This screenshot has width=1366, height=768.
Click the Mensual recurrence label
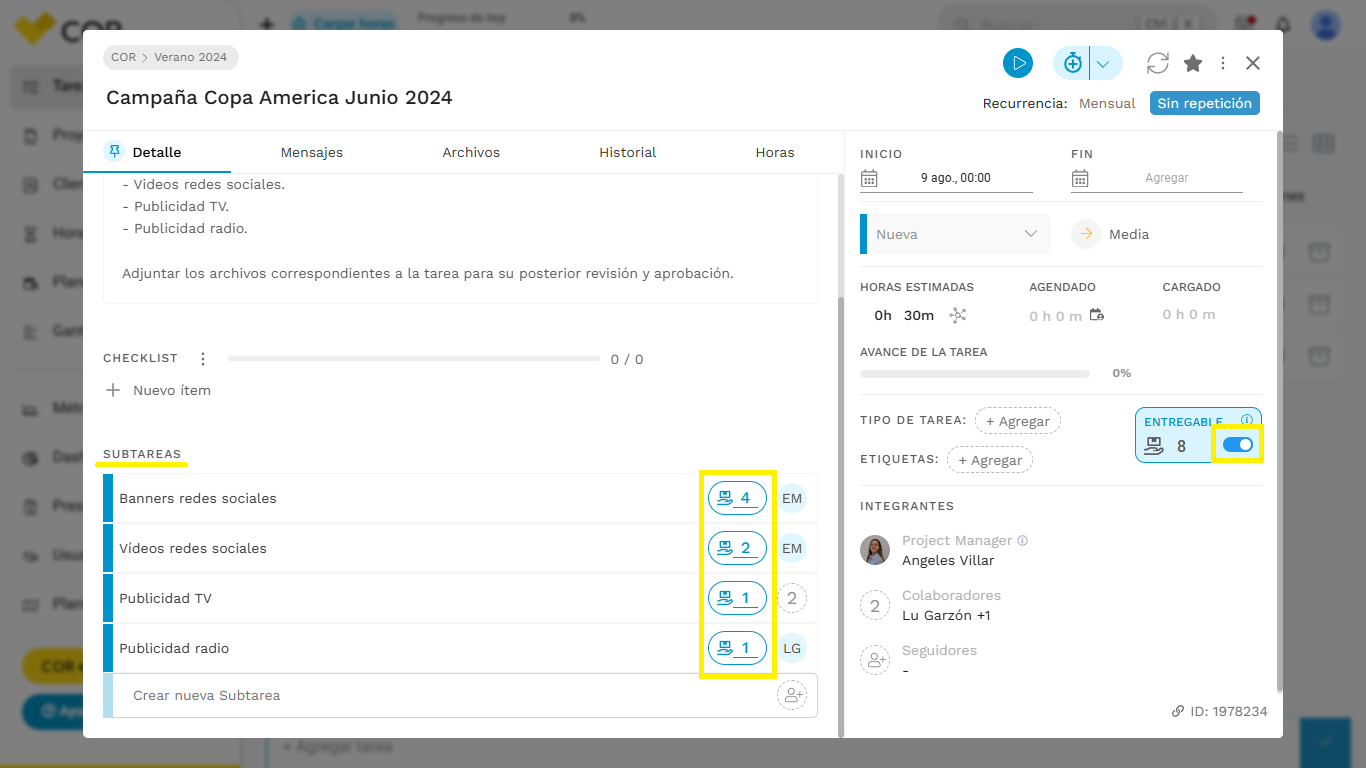coord(1107,103)
